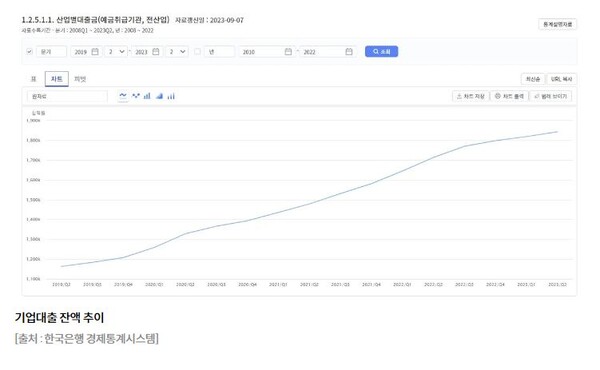The width and height of the screenshot is (600, 370).
Task: Switch to the 표 table tab
Action: [x=33, y=79]
